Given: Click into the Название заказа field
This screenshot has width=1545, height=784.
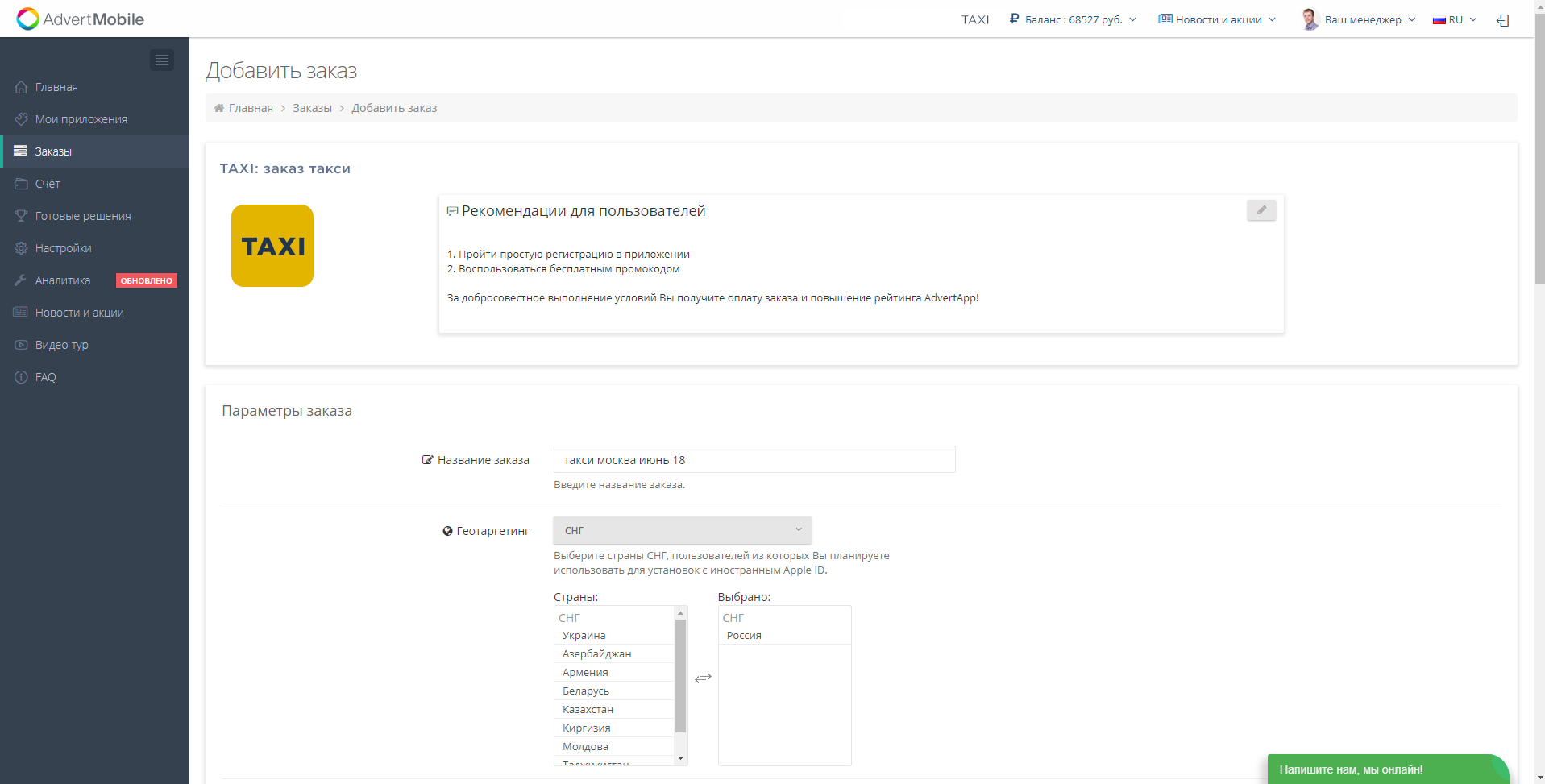Looking at the screenshot, I should [x=754, y=459].
